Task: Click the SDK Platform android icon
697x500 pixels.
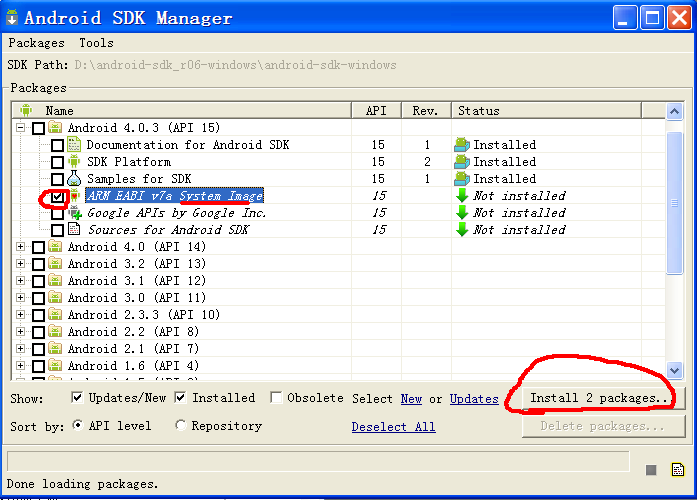Action: [x=74, y=162]
